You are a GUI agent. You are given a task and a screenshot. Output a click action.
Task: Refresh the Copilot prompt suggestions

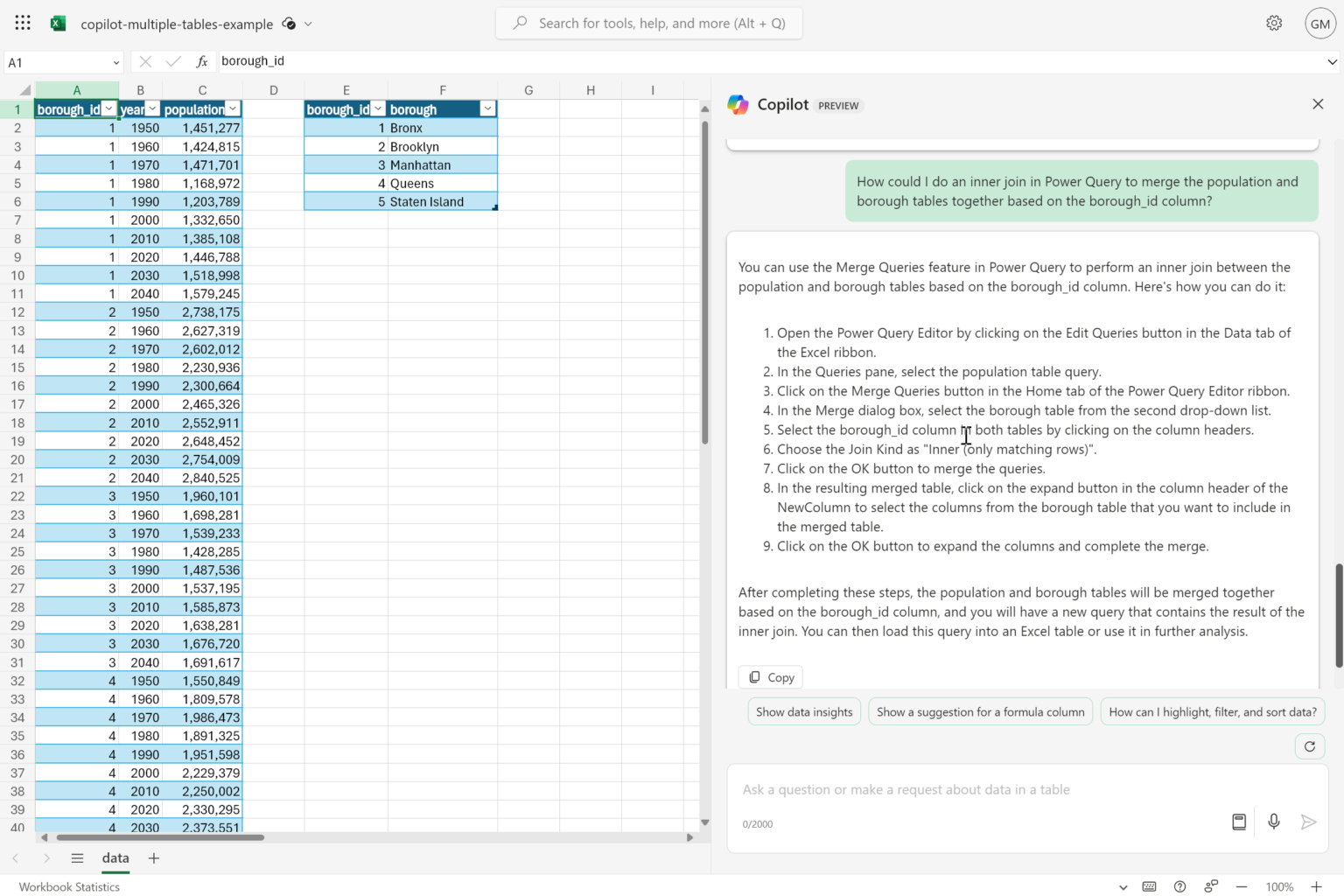click(1310, 746)
